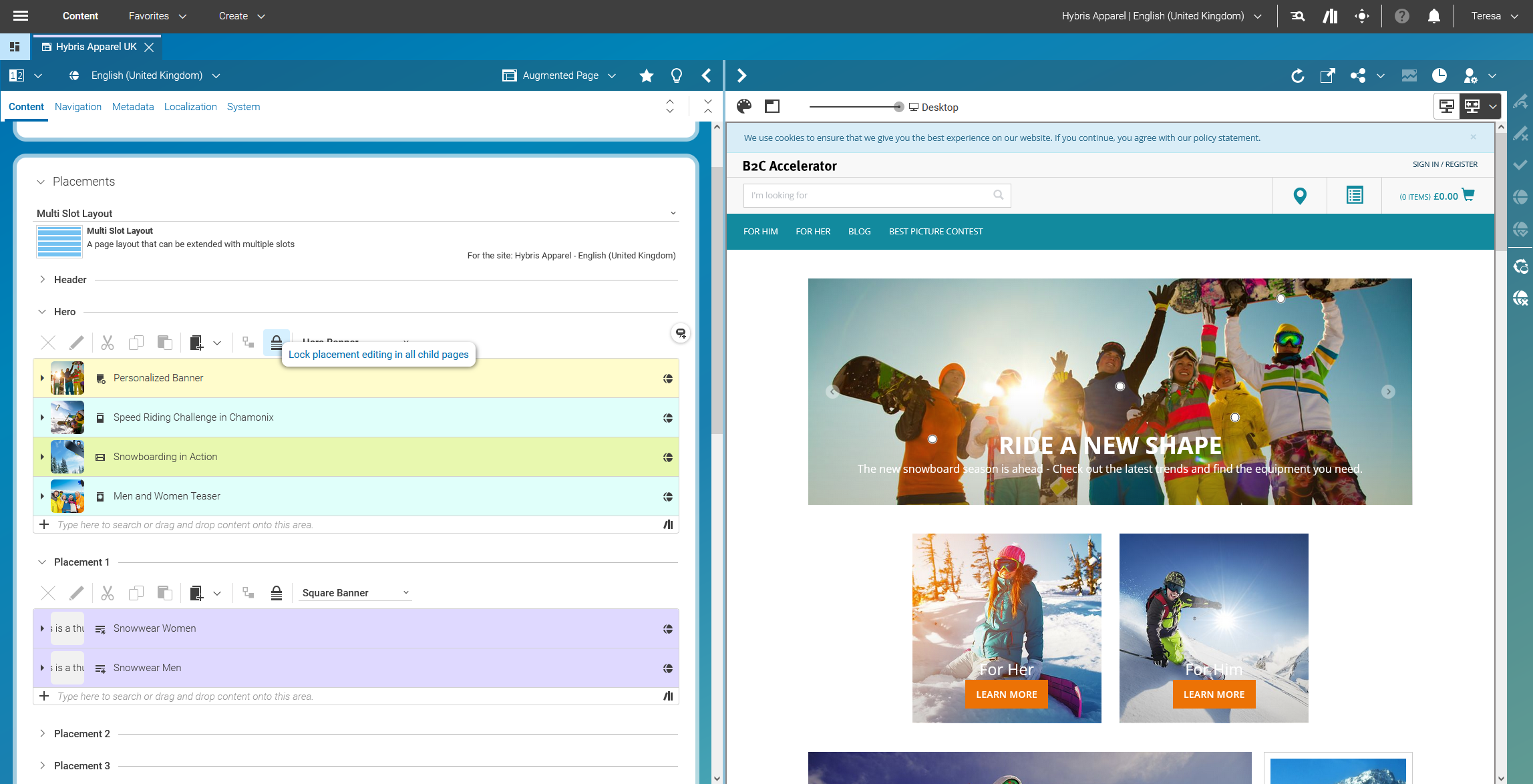Click the share icon above the preview
This screenshot has width=1533, height=784.
tap(1357, 75)
